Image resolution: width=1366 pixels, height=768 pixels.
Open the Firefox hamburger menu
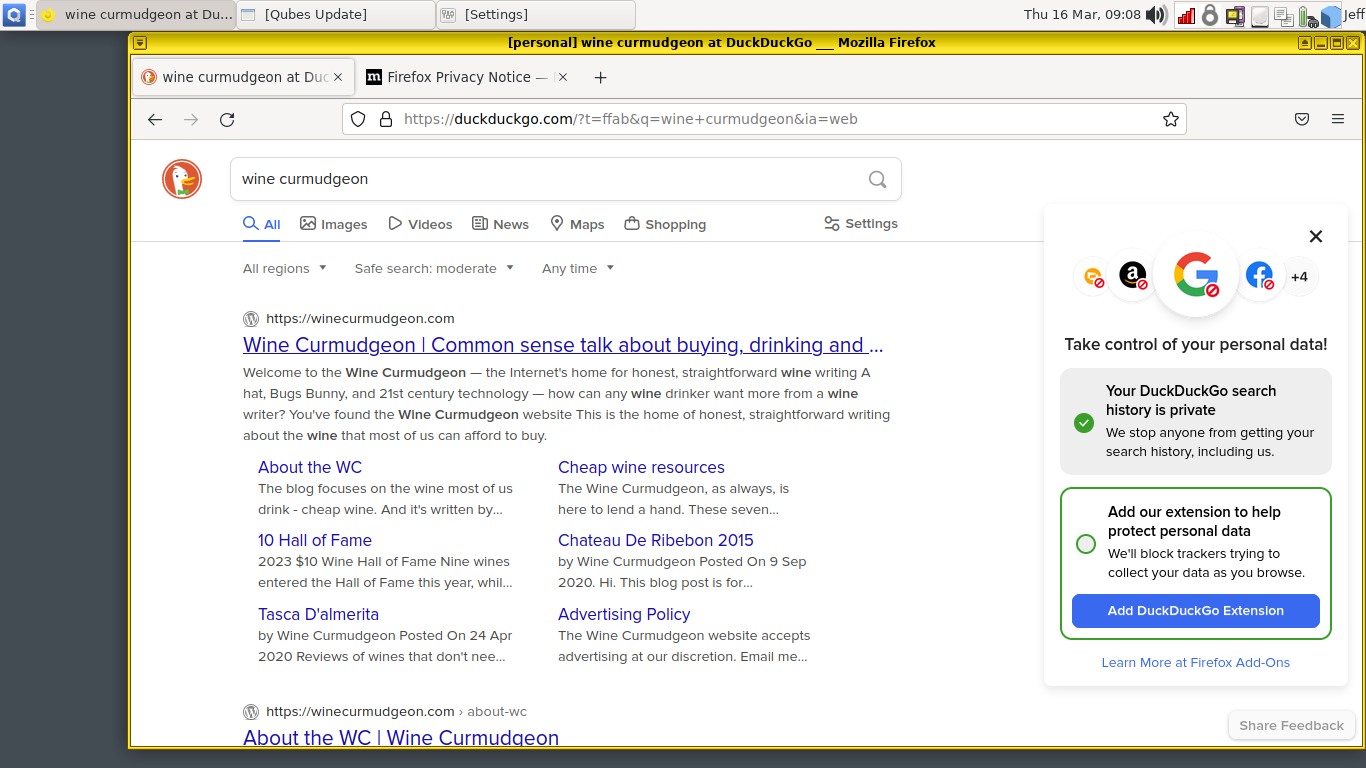(x=1338, y=119)
